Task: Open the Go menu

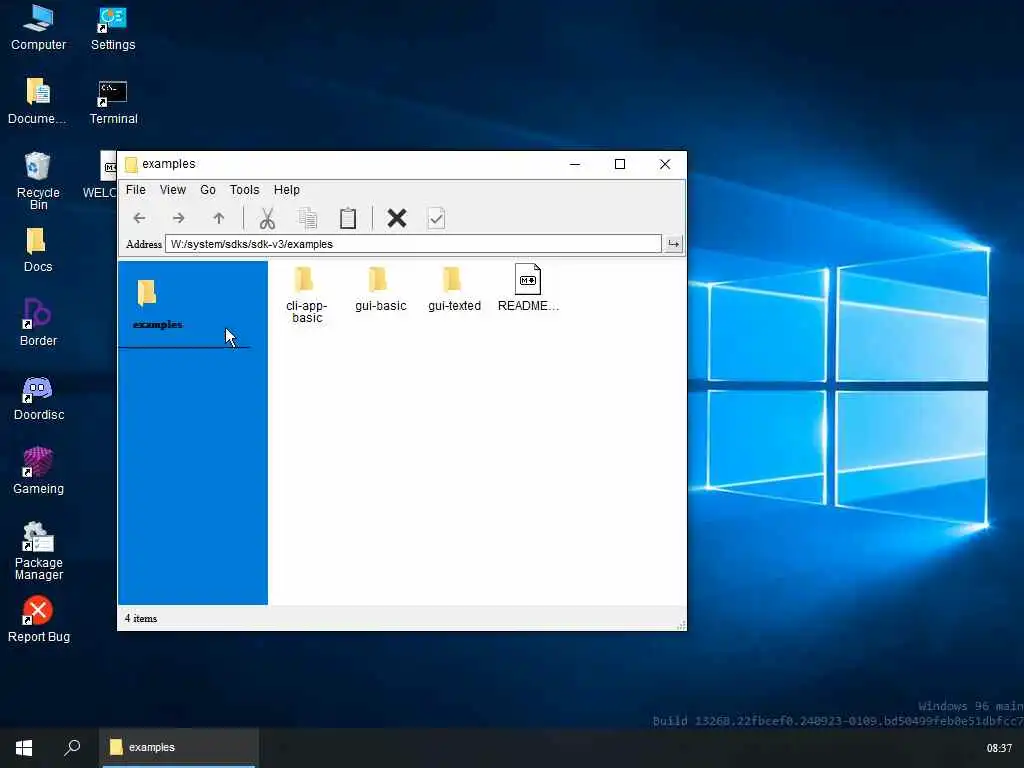Action: 208,190
